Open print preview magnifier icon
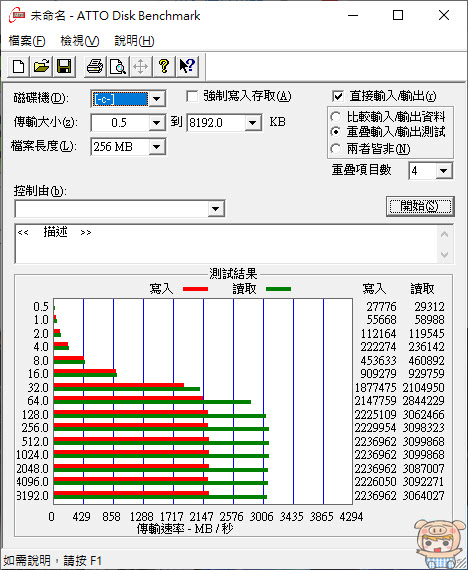 tap(118, 67)
